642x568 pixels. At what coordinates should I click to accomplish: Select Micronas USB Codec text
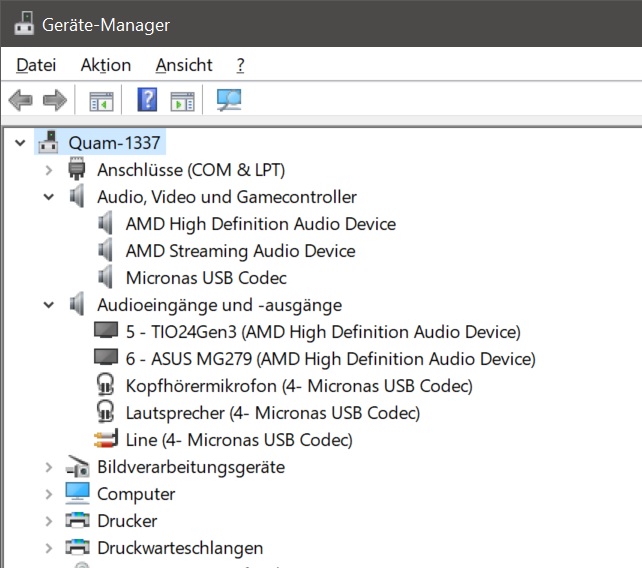click(x=206, y=278)
